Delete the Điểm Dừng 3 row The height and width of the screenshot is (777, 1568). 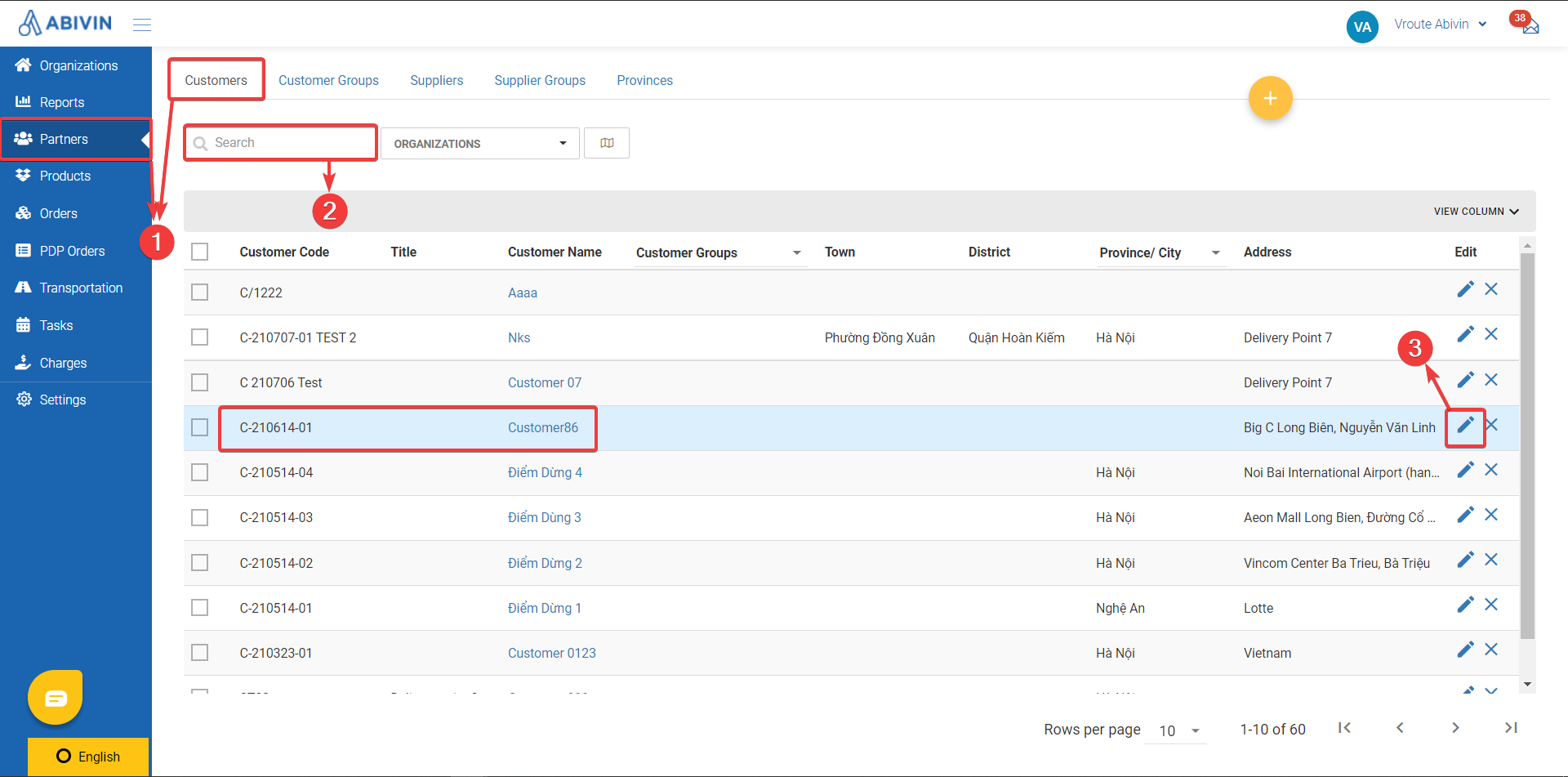[1491, 515]
